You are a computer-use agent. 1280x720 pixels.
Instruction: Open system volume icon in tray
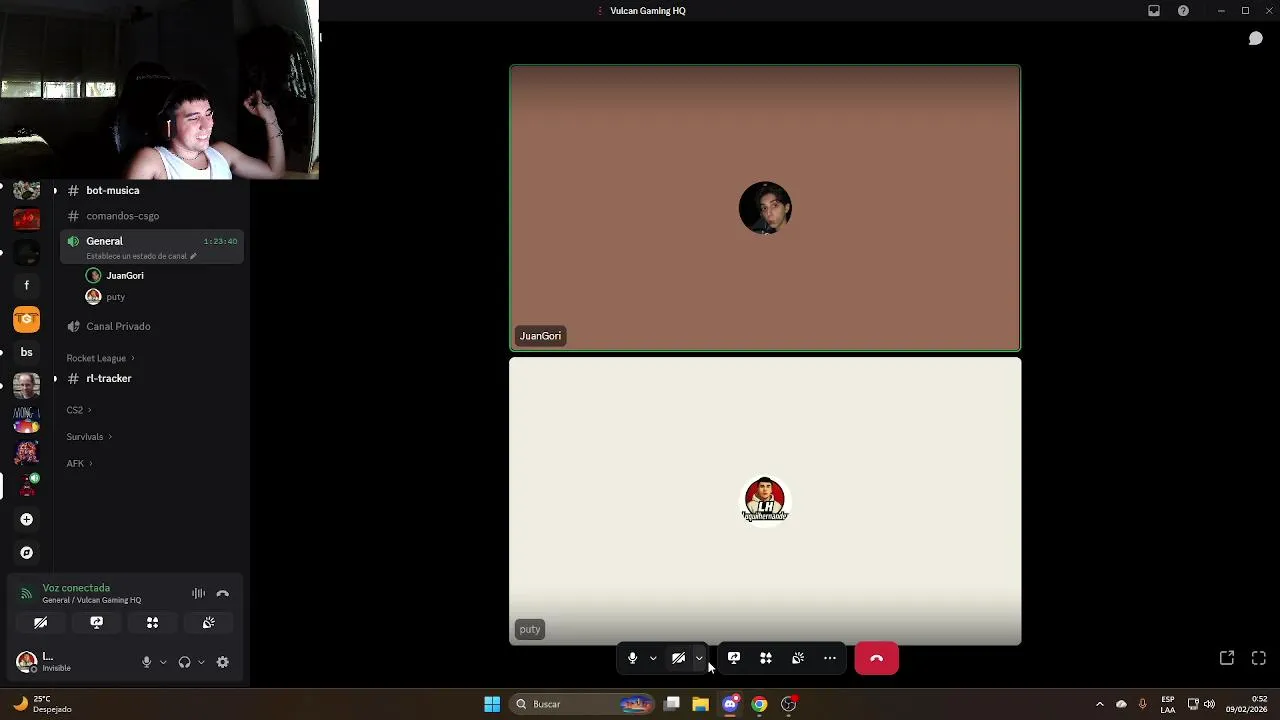1210,704
